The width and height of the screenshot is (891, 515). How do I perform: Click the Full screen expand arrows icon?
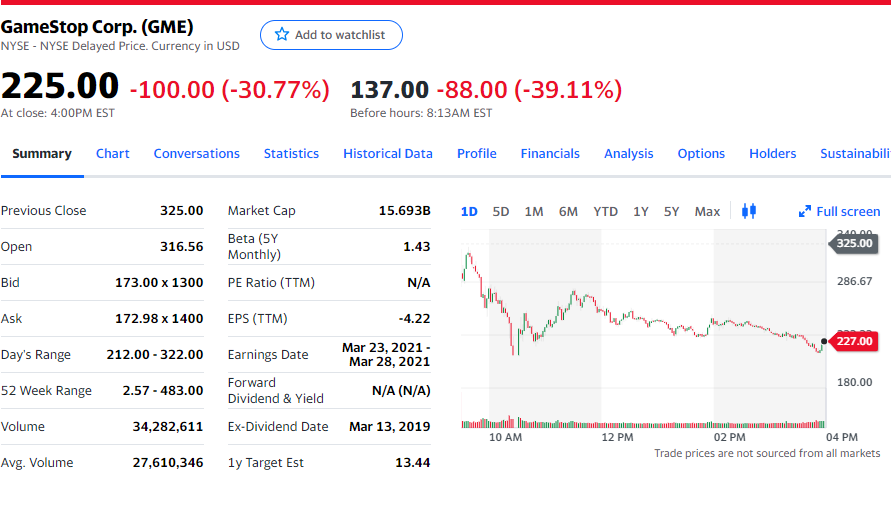[x=804, y=212]
